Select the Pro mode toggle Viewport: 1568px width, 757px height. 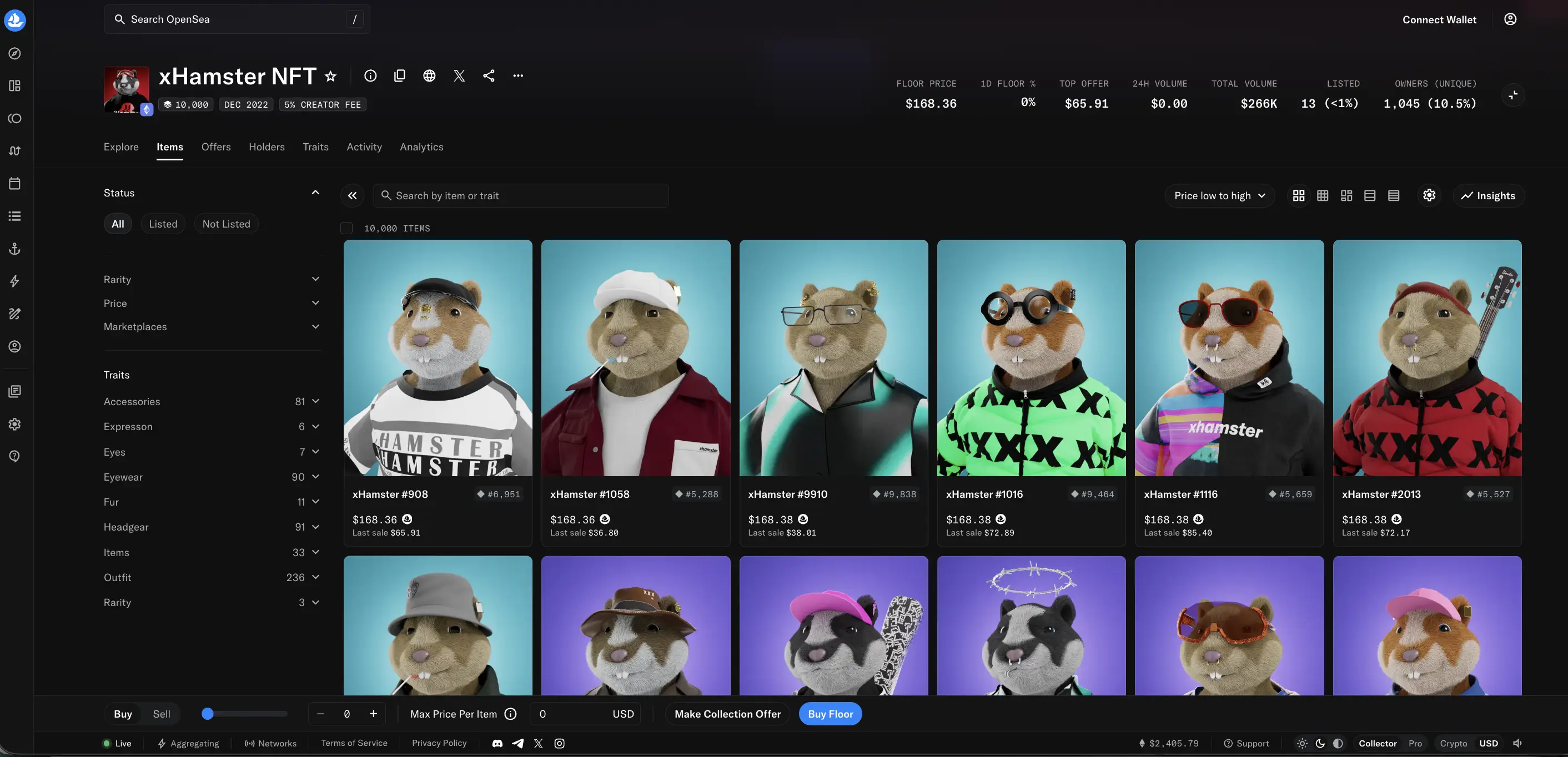pos(1415,743)
